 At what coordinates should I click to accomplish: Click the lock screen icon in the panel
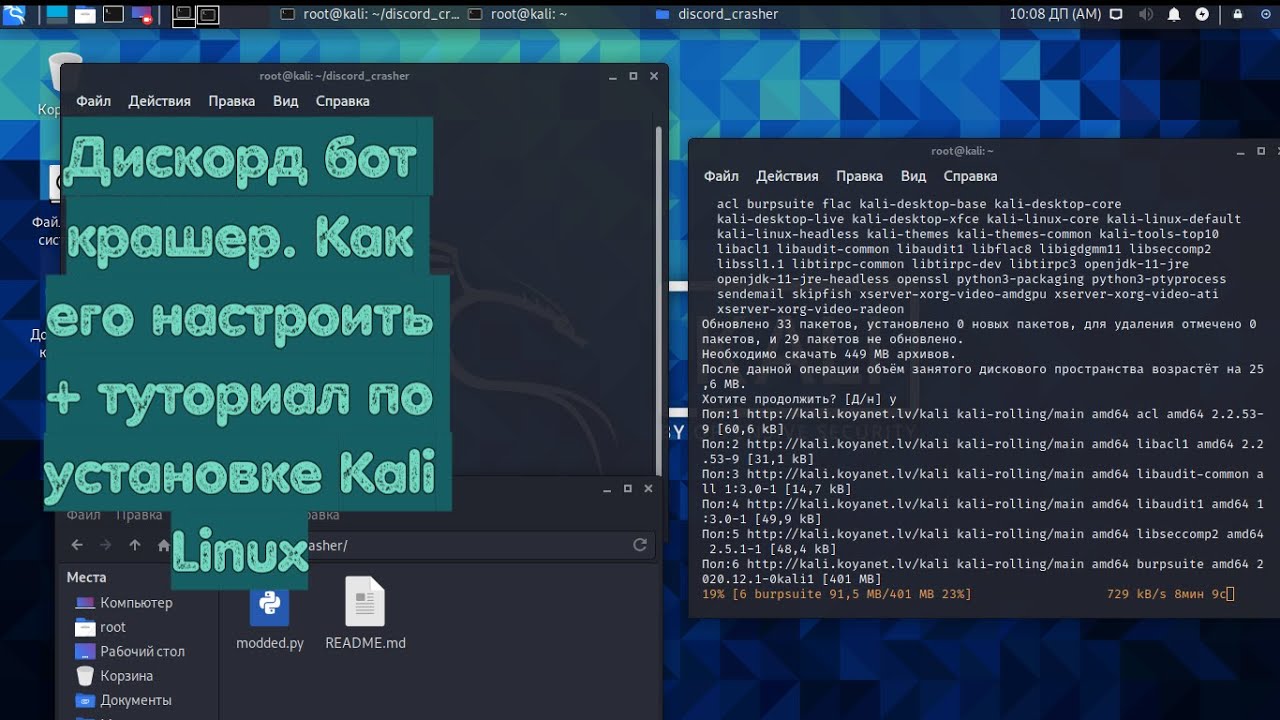coord(1236,14)
